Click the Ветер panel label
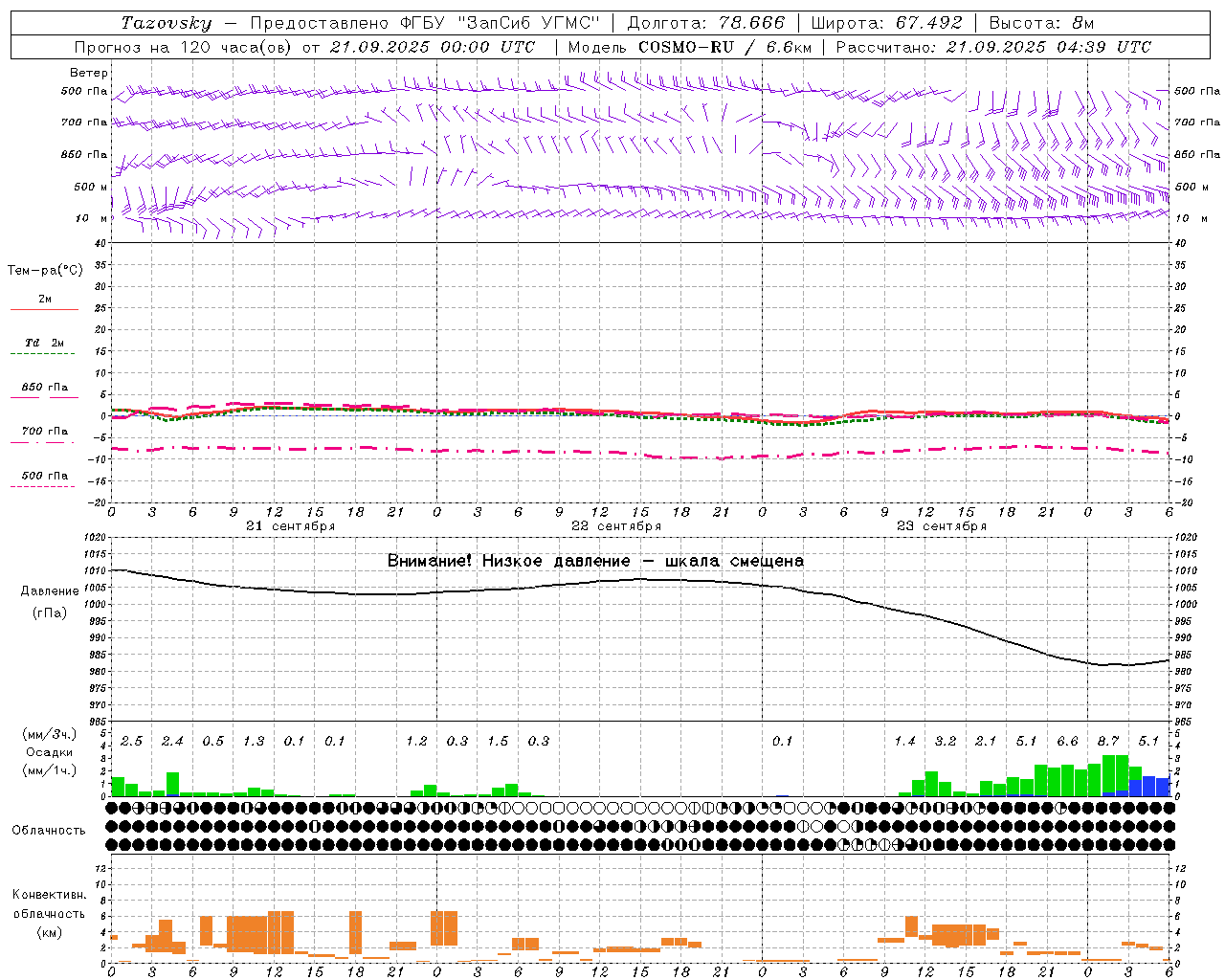 click(x=89, y=73)
